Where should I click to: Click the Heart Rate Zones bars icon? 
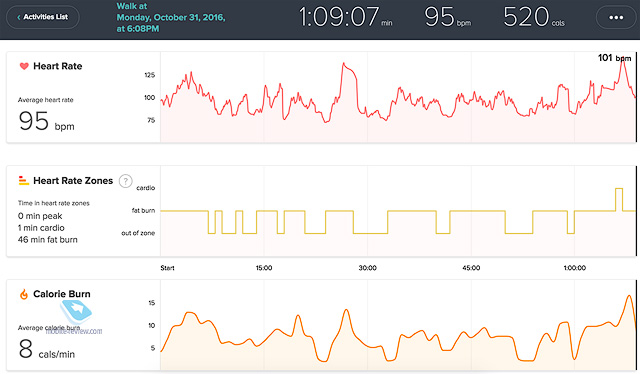pyautogui.click(x=24, y=180)
